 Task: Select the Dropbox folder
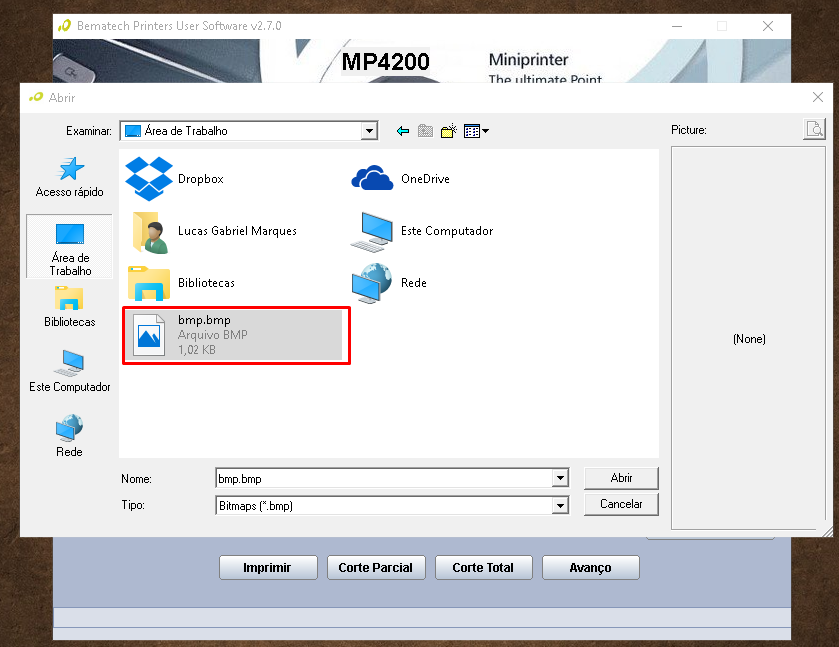175,179
